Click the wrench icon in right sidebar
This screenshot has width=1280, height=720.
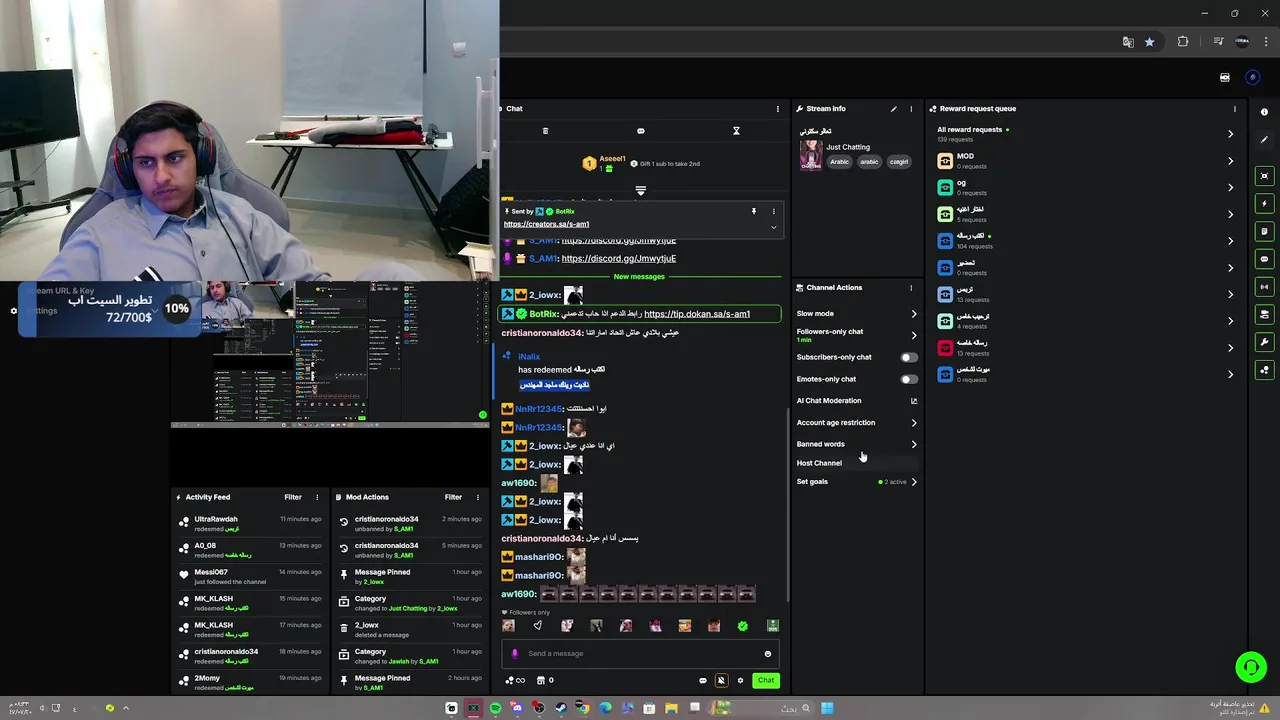tap(1264, 342)
